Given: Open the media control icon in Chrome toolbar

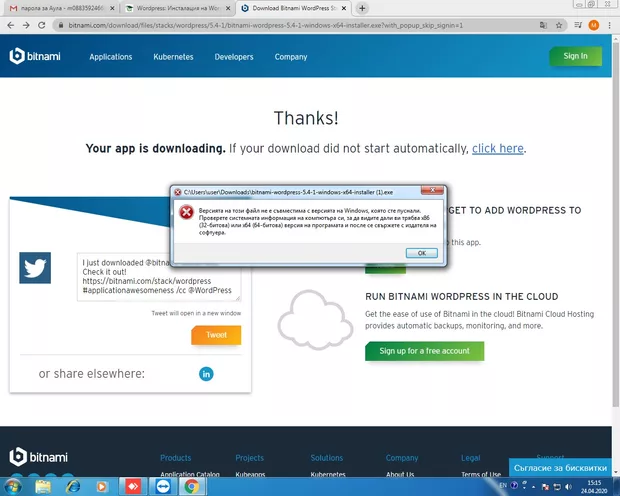Looking at the screenshot, I should (x=578, y=25).
